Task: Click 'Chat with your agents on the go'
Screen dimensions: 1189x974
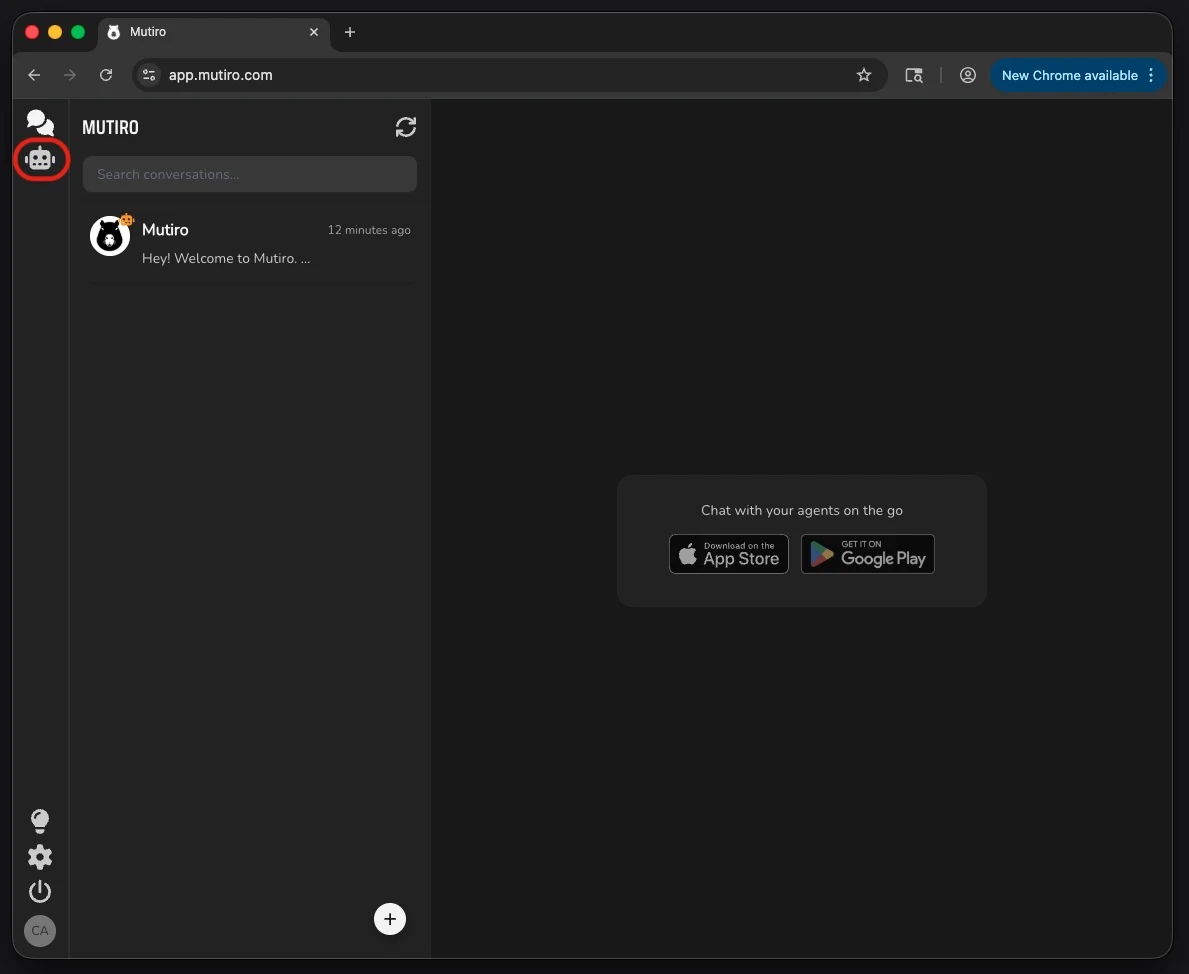Action: tap(802, 511)
